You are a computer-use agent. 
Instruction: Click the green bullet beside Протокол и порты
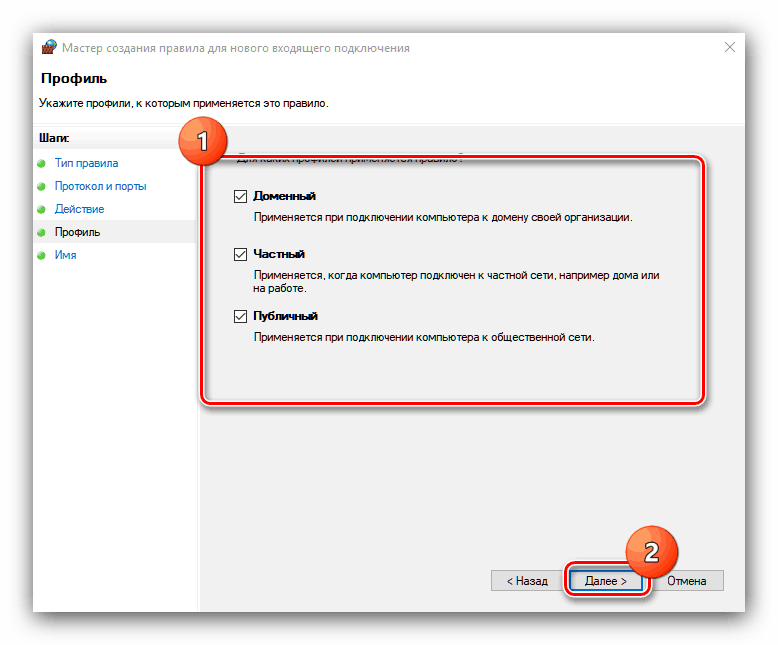coord(42,187)
